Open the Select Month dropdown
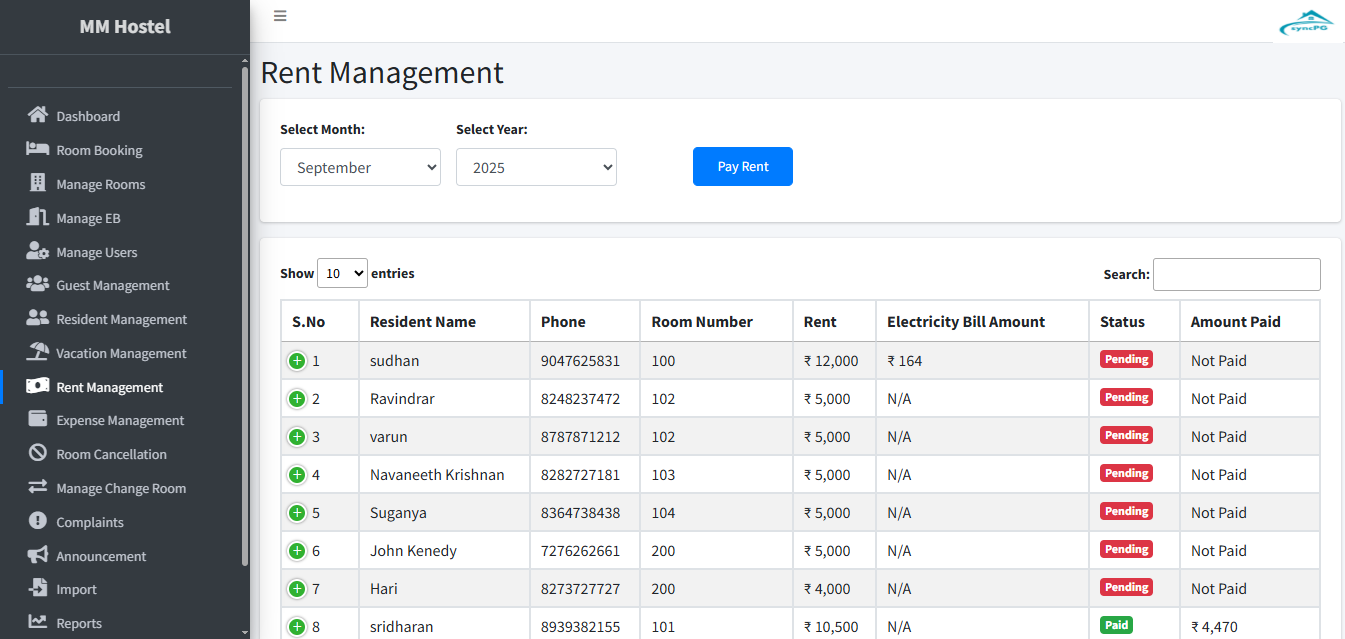 pos(360,167)
